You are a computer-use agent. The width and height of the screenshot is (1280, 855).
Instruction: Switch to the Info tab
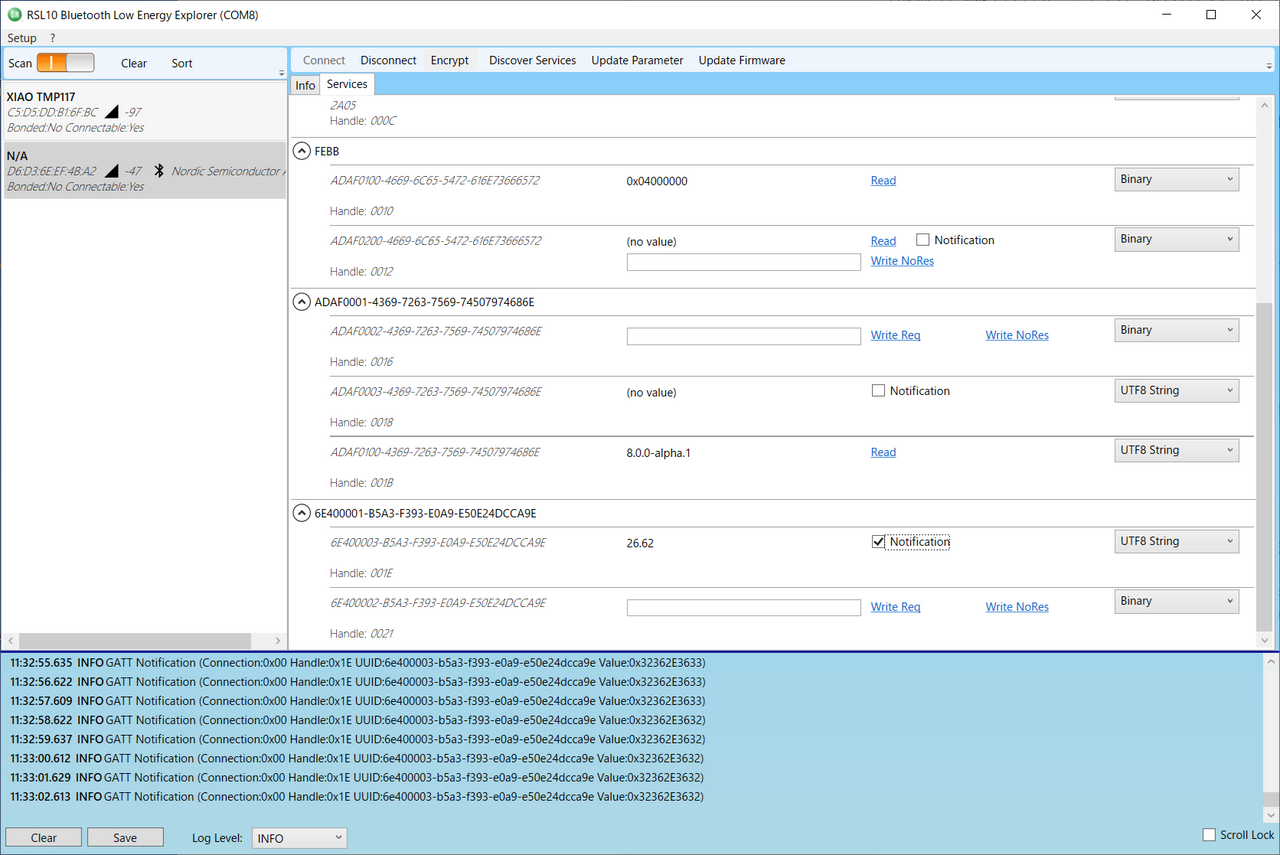click(x=305, y=85)
